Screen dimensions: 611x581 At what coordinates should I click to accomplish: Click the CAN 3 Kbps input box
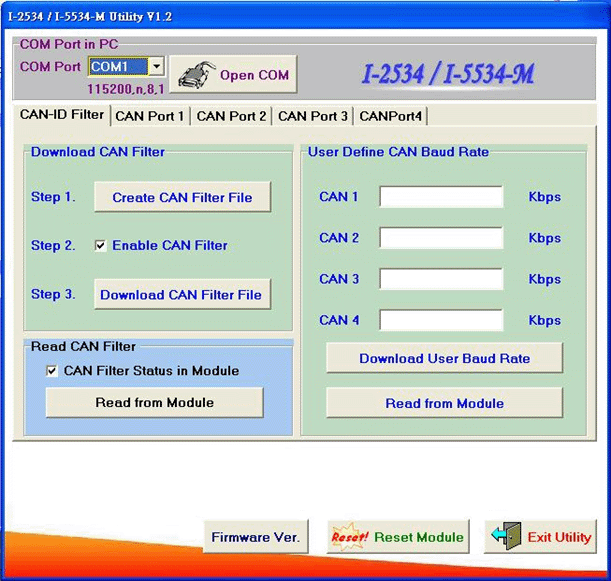click(441, 279)
